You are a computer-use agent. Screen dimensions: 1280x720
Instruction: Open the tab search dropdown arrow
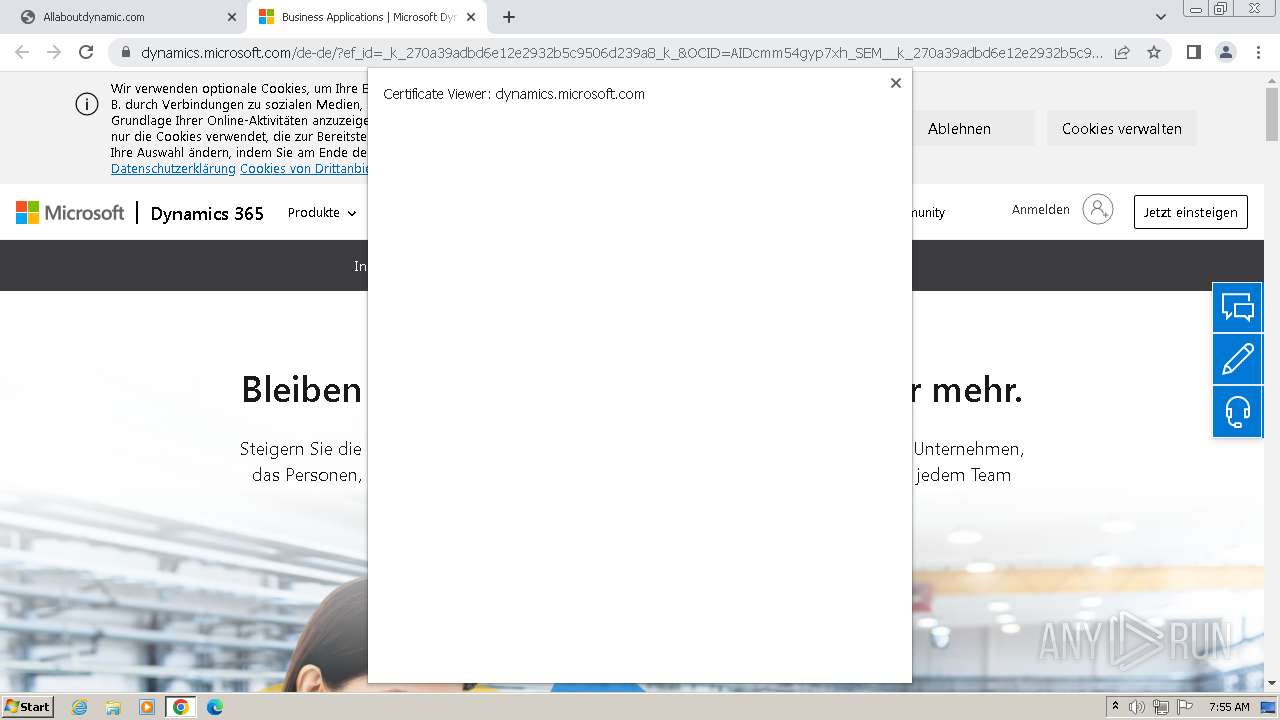[x=1161, y=17]
